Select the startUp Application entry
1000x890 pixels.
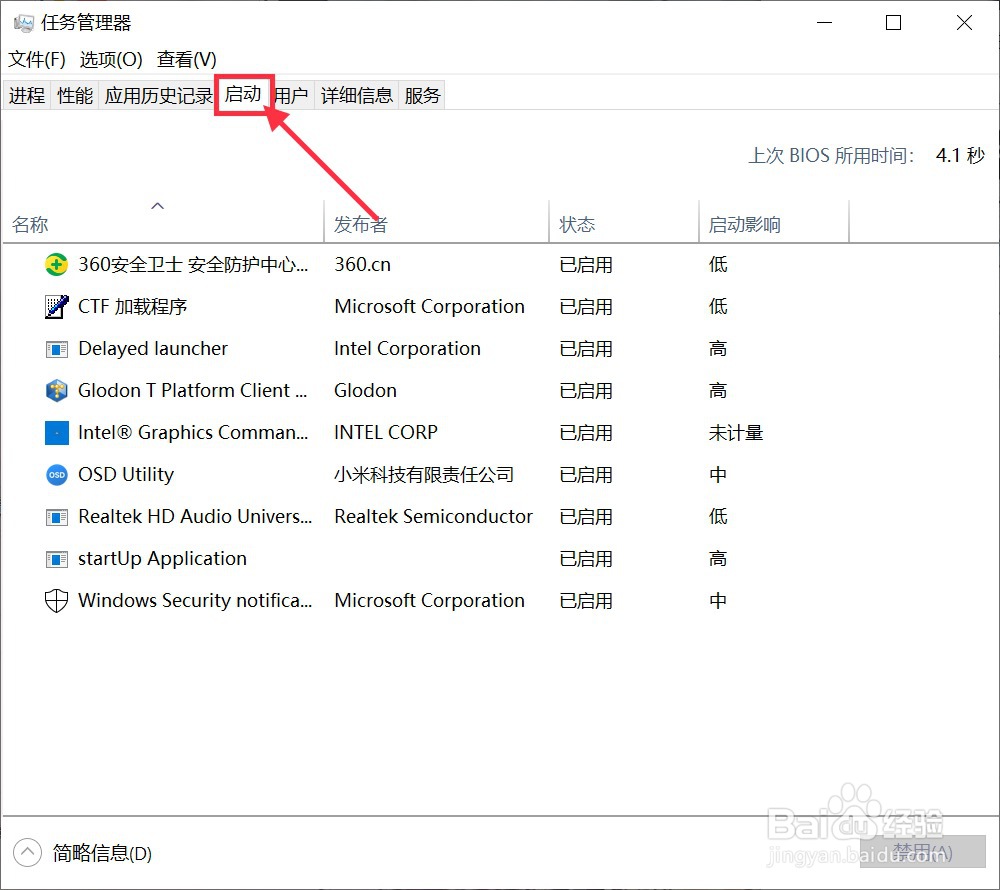[x=161, y=558]
